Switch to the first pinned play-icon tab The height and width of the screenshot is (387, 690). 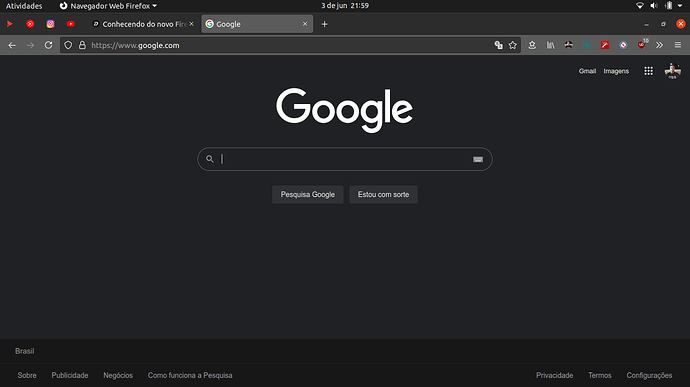(x=10, y=24)
